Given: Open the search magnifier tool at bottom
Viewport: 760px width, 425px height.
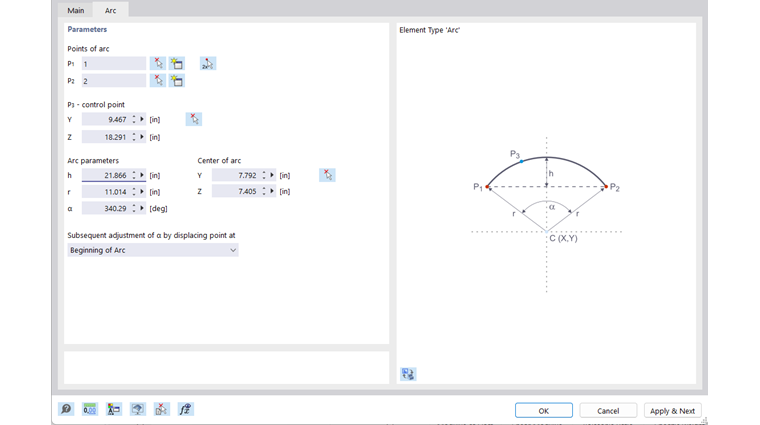Looking at the screenshot, I should click(66, 409).
